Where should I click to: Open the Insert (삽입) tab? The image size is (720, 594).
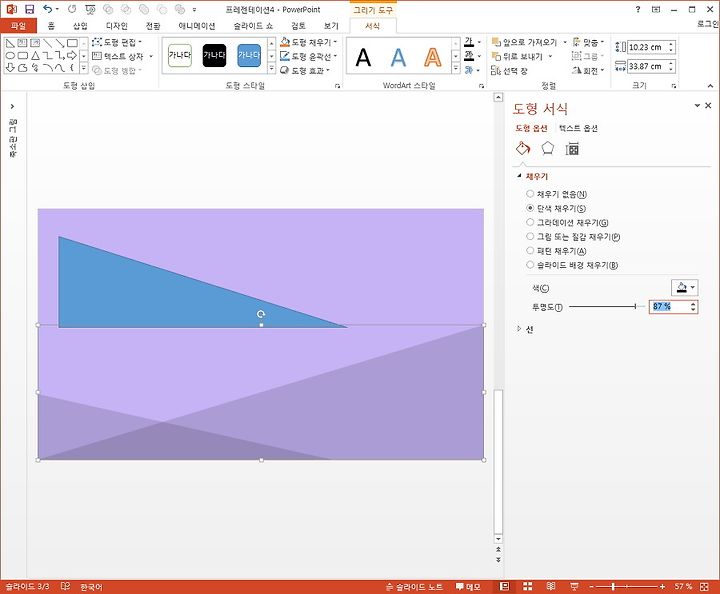pos(80,26)
